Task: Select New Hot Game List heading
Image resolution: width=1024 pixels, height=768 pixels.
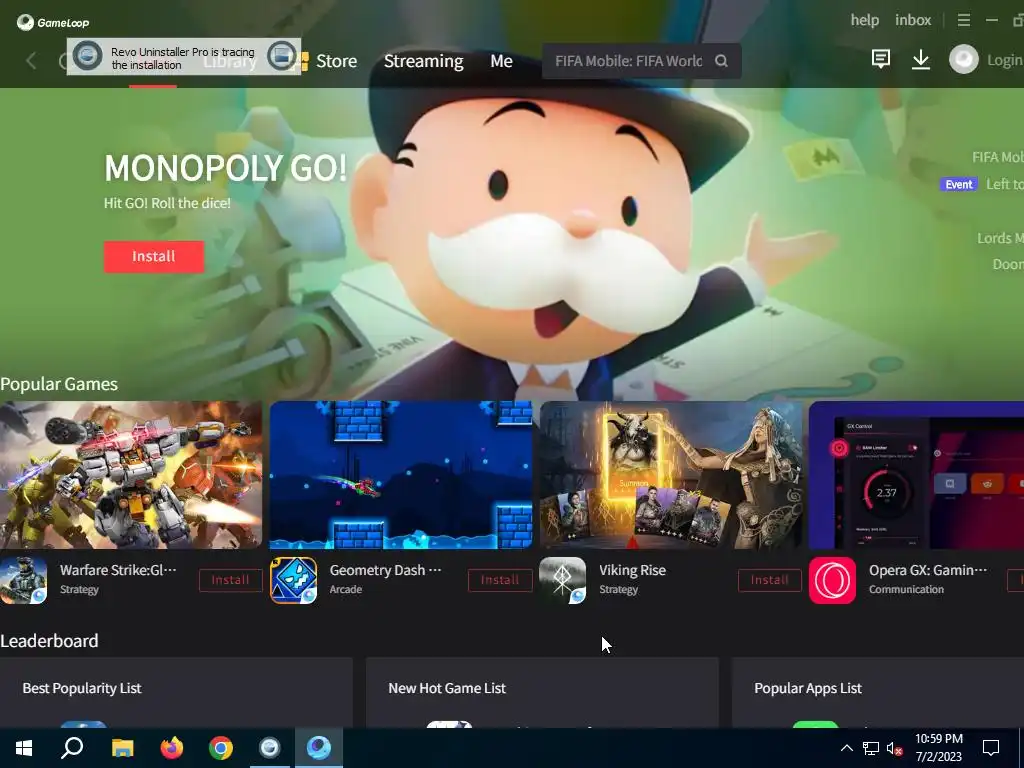Action: tap(447, 688)
